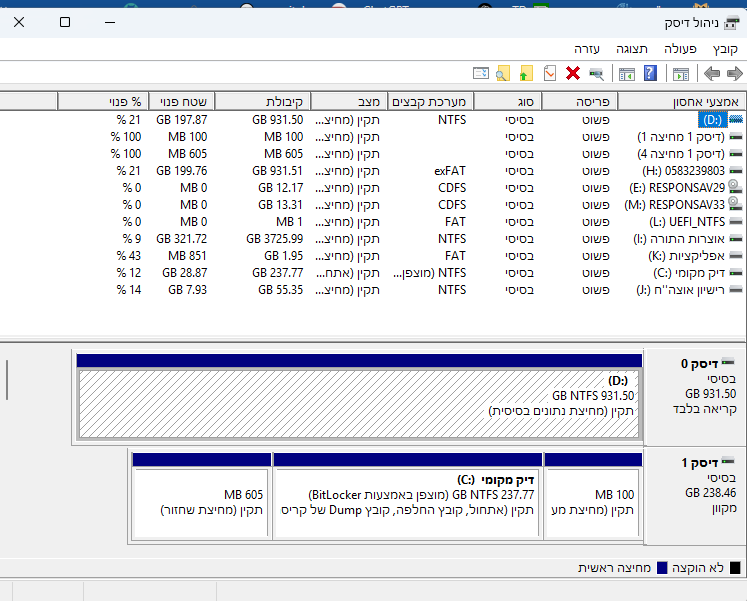747x601 pixels.
Task: Click the GB 197.87 free space cell
Action: [182, 120]
